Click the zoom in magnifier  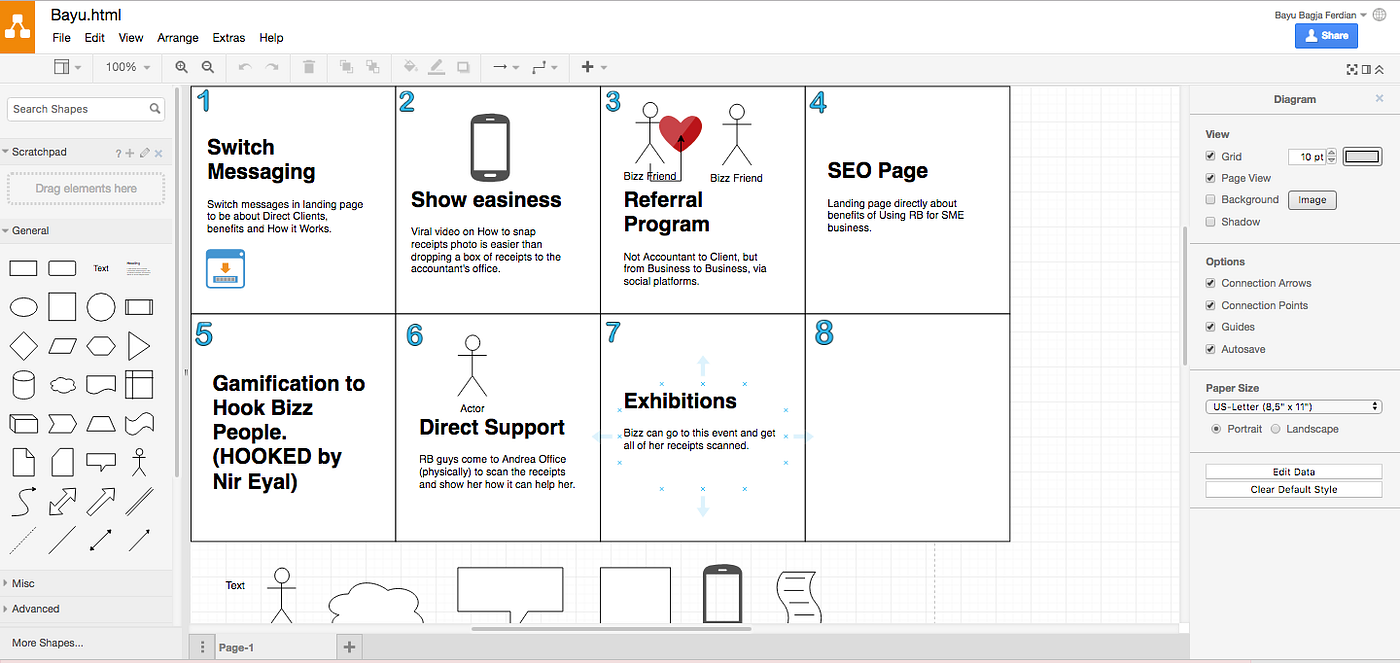182,67
